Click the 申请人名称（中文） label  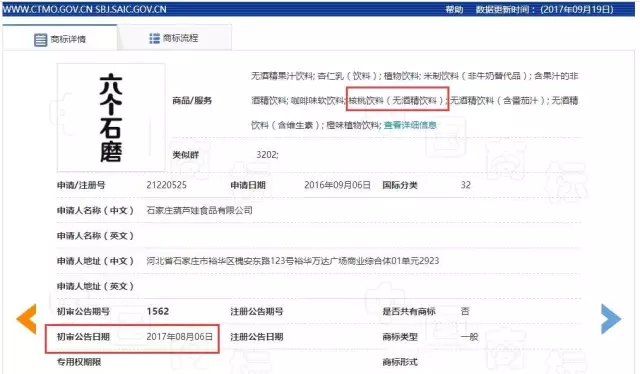tap(96, 210)
